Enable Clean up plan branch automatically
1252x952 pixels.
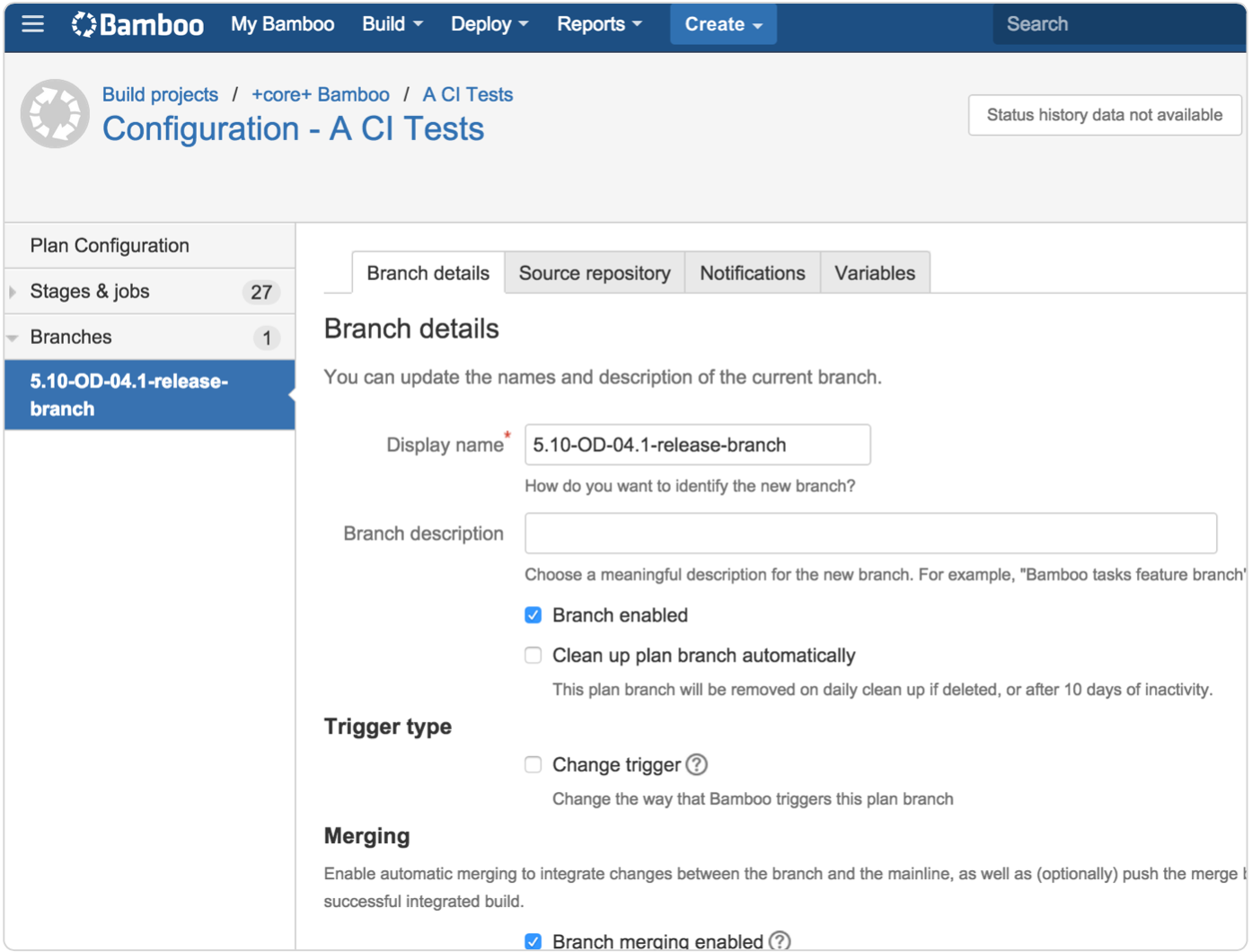533,656
